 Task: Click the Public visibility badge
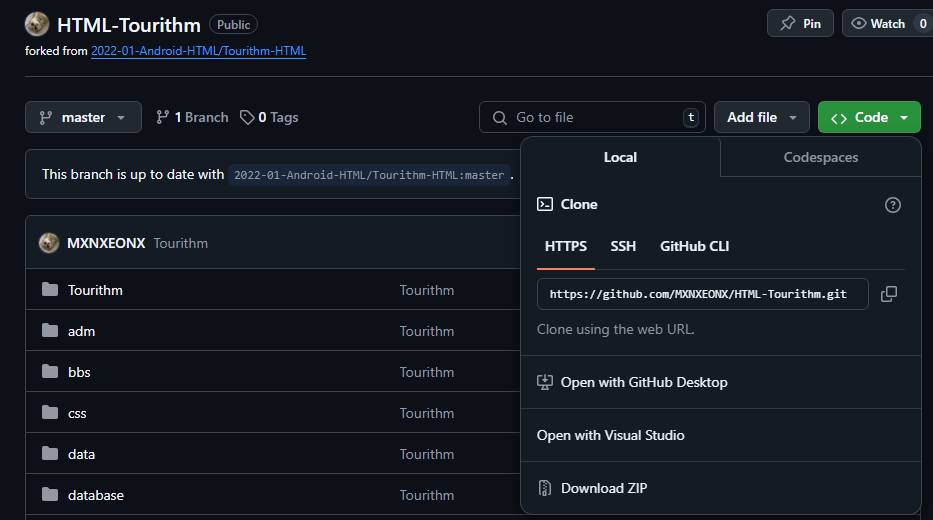(x=233, y=24)
